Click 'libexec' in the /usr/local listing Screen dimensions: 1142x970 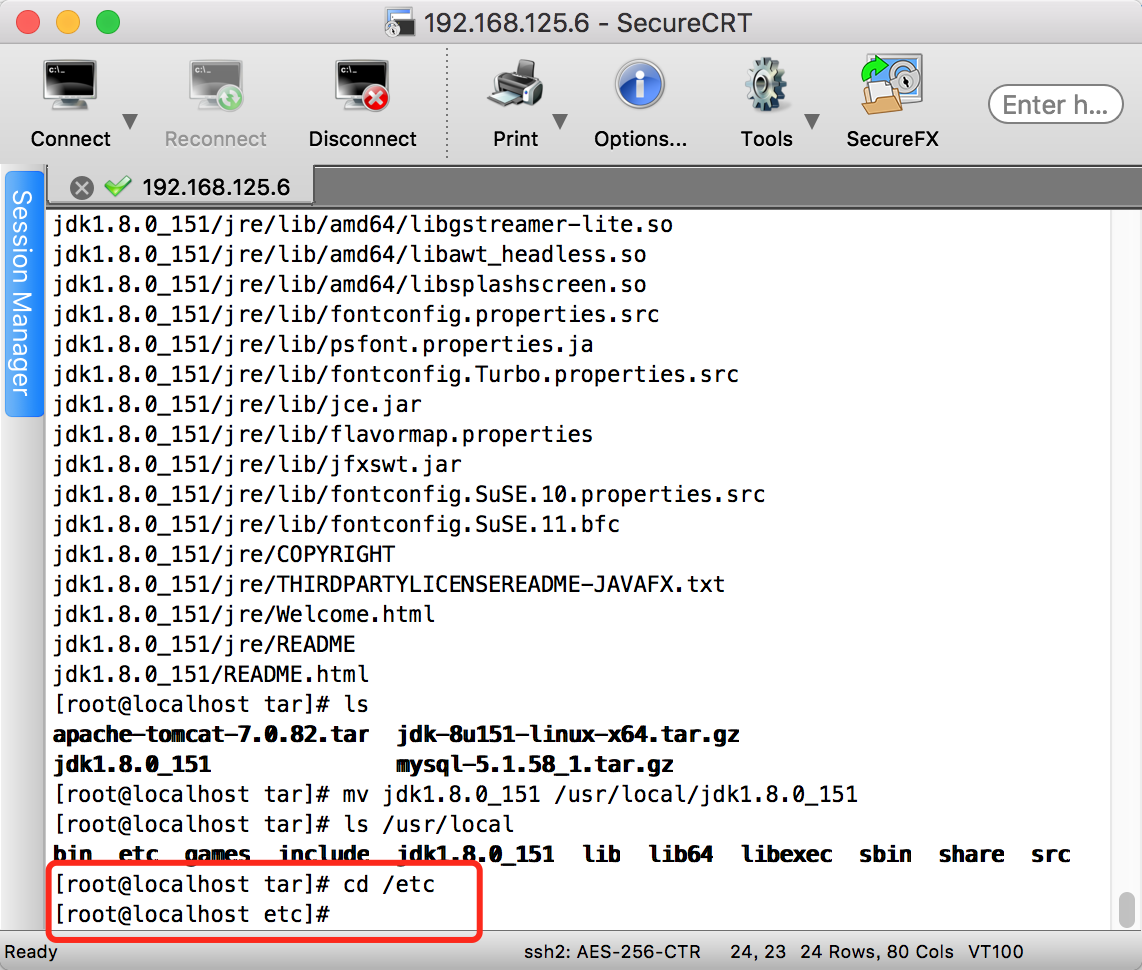click(787, 854)
